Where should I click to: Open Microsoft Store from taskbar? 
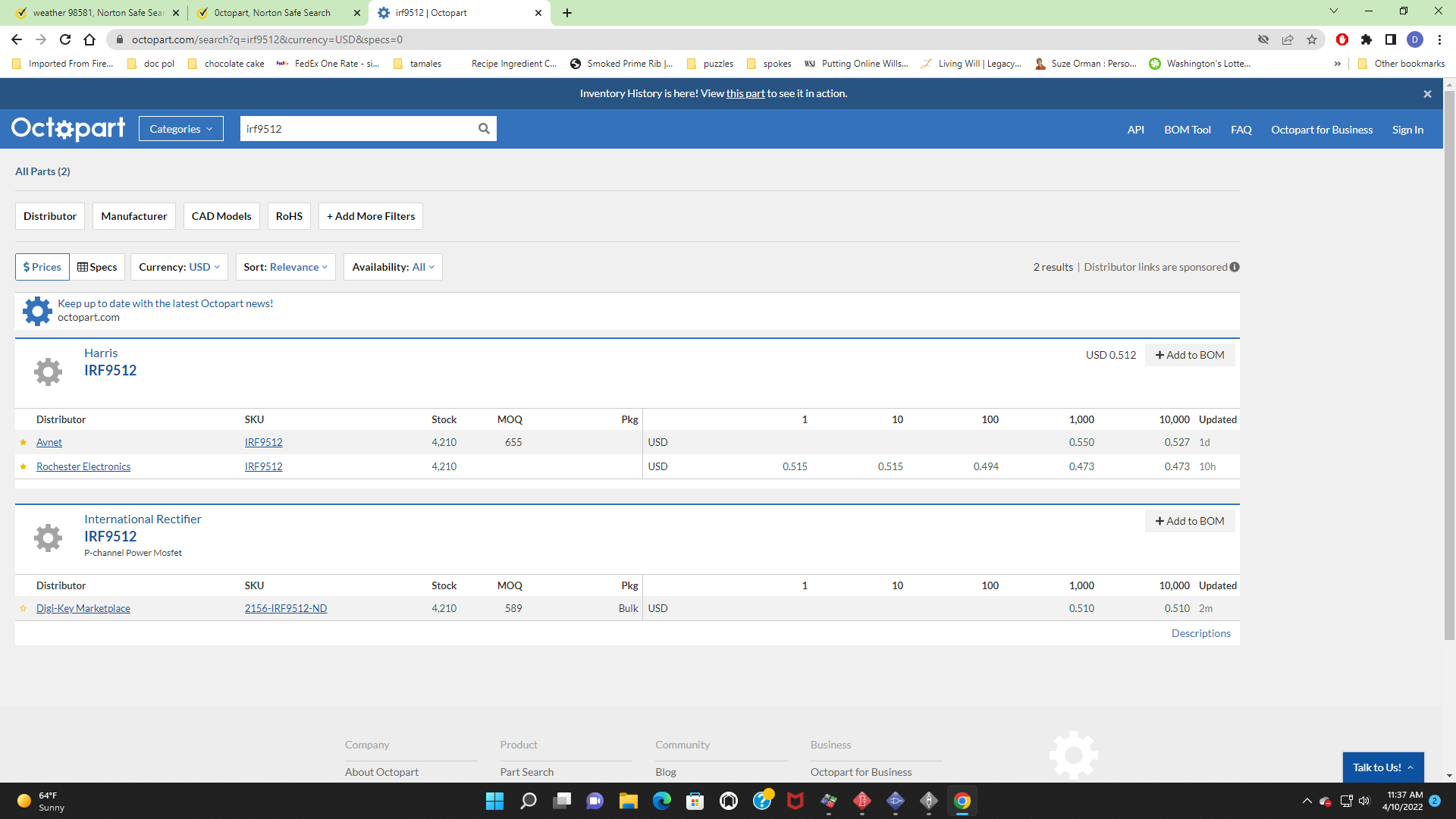(x=695, y=801)
